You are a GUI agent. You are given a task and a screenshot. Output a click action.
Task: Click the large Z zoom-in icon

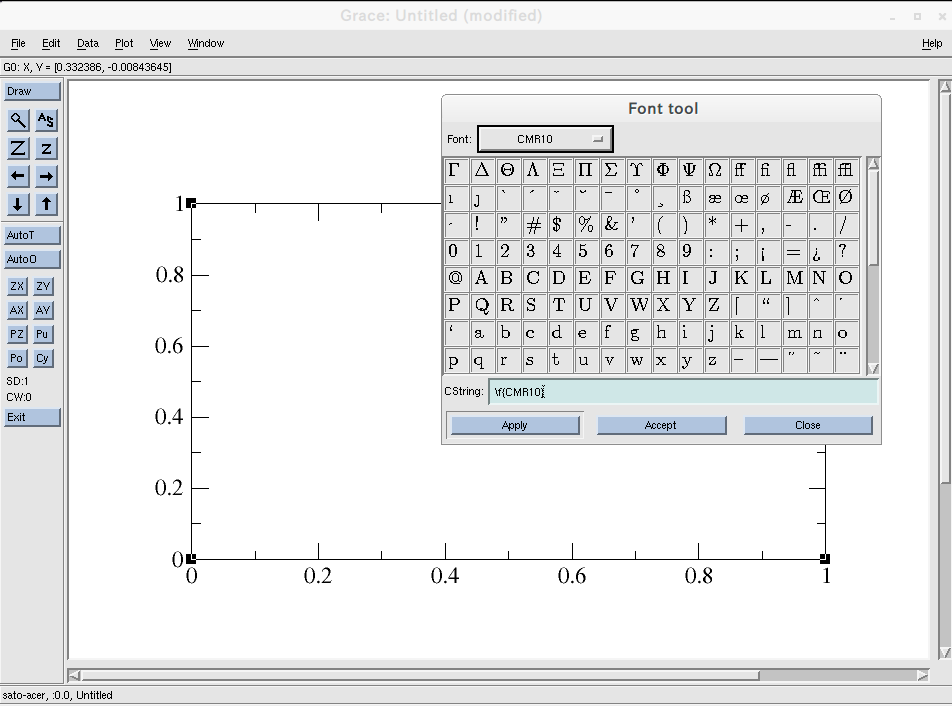pyautogui.click(x=18, y=148)
